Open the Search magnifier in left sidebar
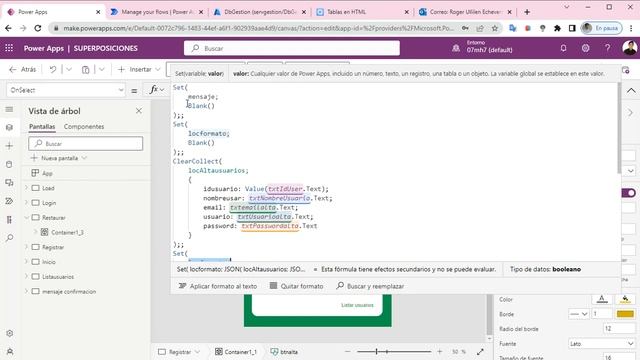The image size is (640, 360). [9, 238]
